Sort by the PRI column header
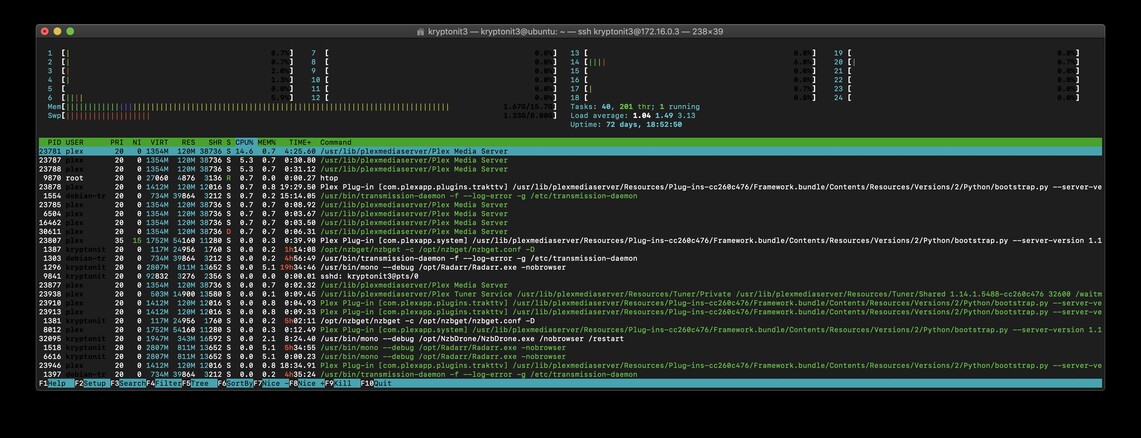 click(116, 143)
